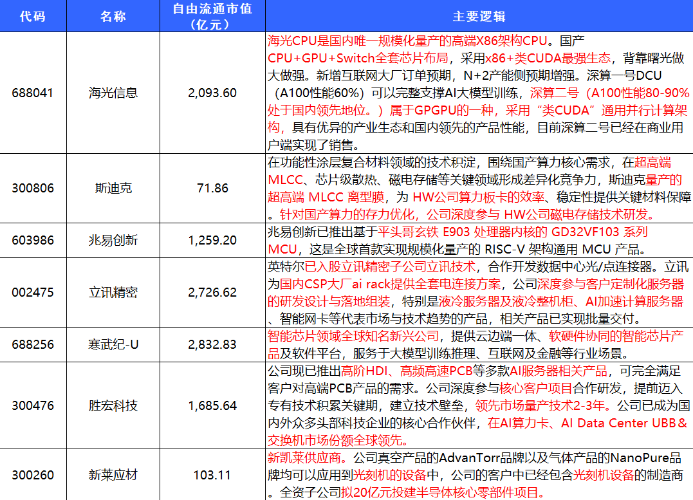Click the name cell 寒武纪-U
Screen dimensions: 693x500
pyautogui.click(x=113, y=345)
